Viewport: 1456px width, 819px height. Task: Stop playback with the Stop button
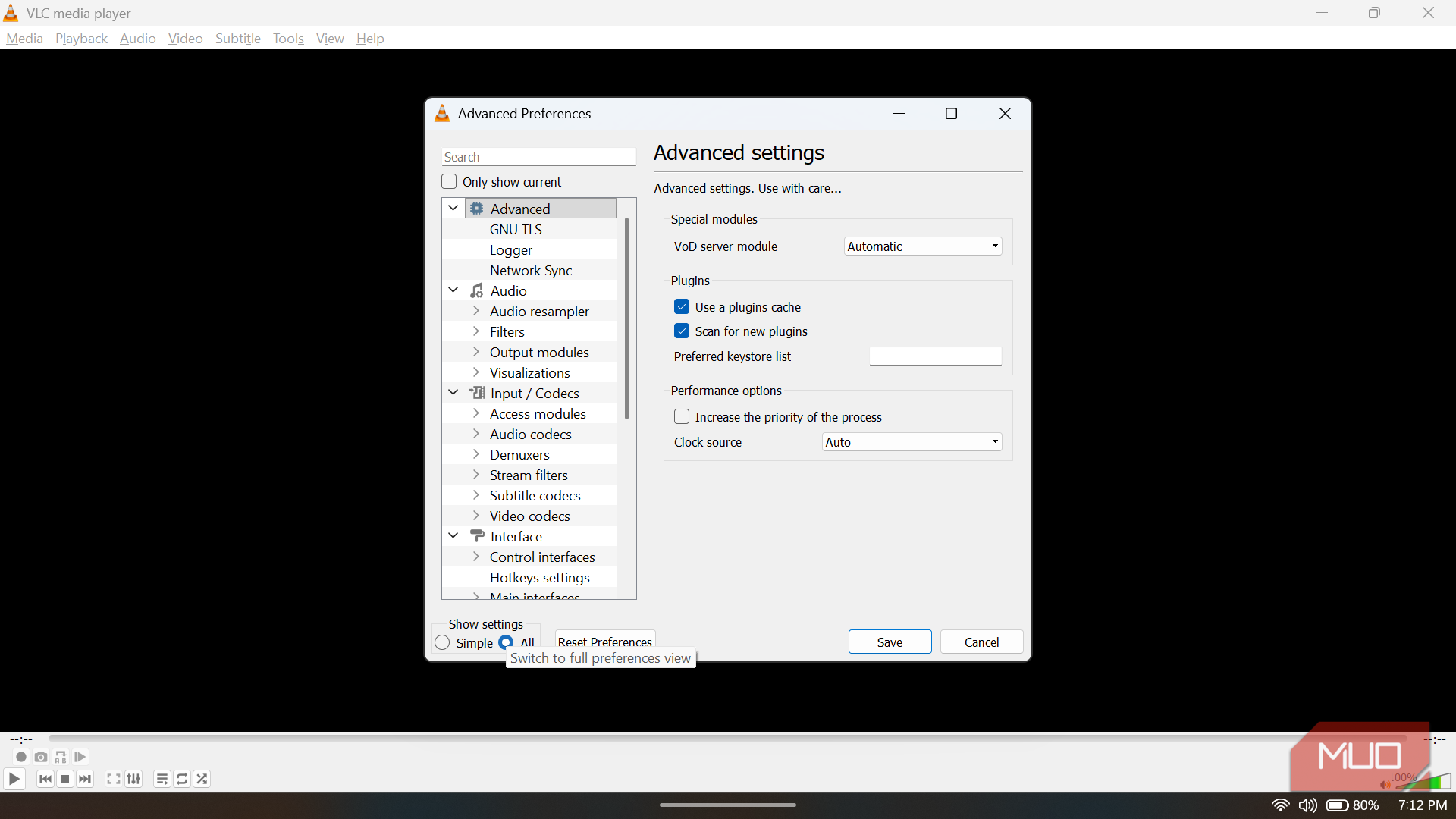tap(65, 779)
